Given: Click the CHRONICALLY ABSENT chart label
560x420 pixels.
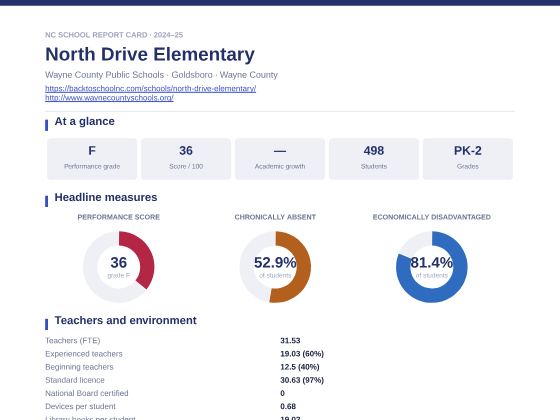Looking at the screenshot, I should tap(275, 217).
